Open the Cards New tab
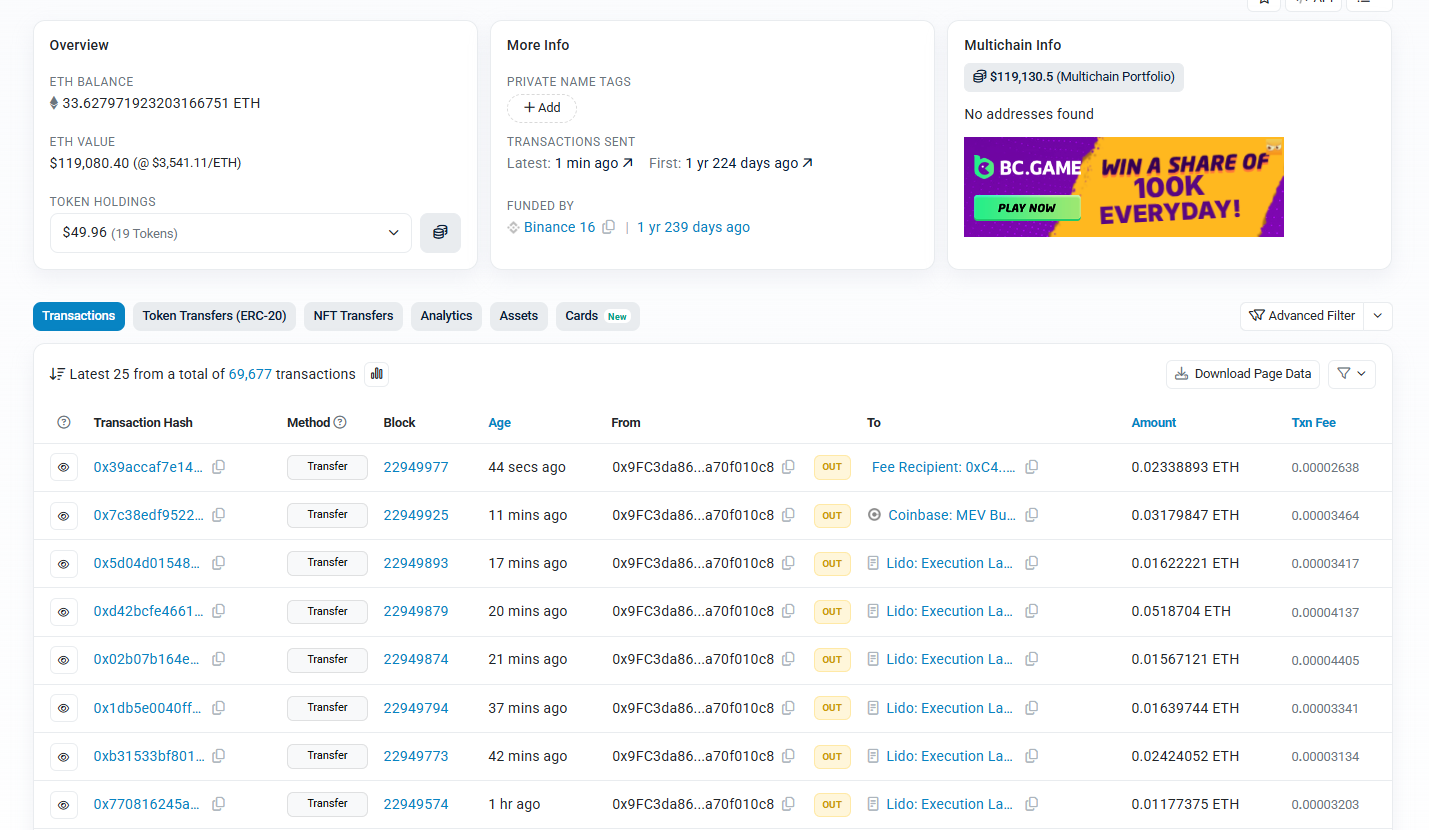The height and width of the screenshot is (830, 1429). tap(597, 316)
